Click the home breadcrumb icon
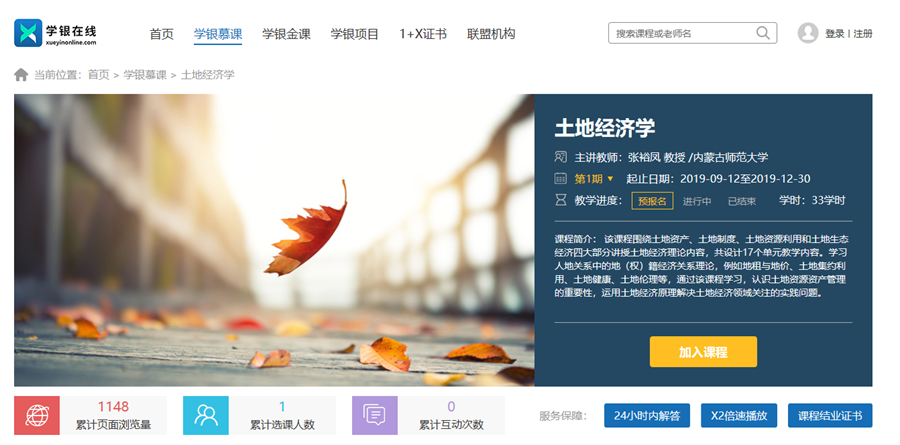 tap(21, 75)
